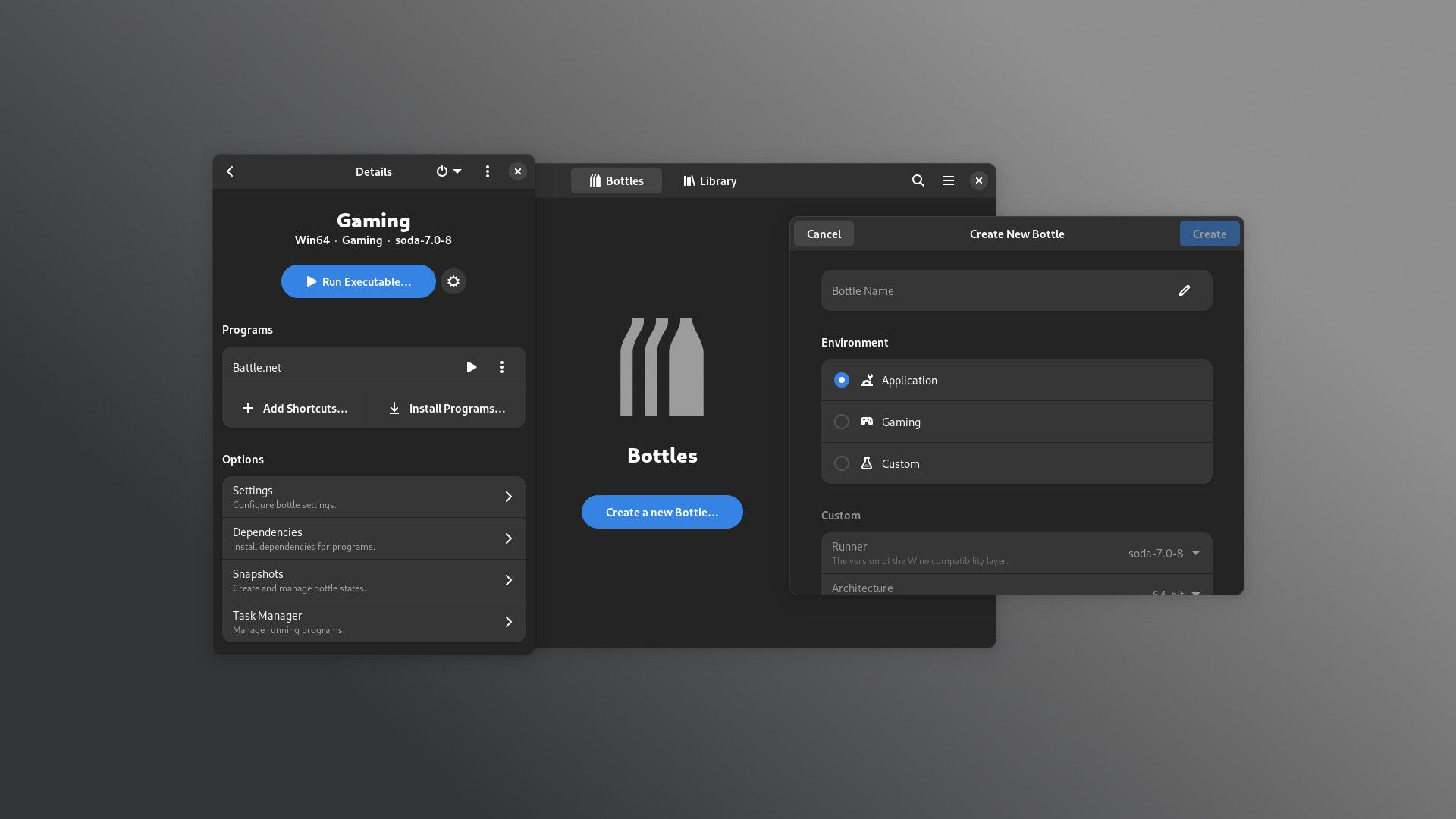Open the power options dropdown in Details
The width and height of the screenshot is (1456, 819).
(x=448, y=171)
